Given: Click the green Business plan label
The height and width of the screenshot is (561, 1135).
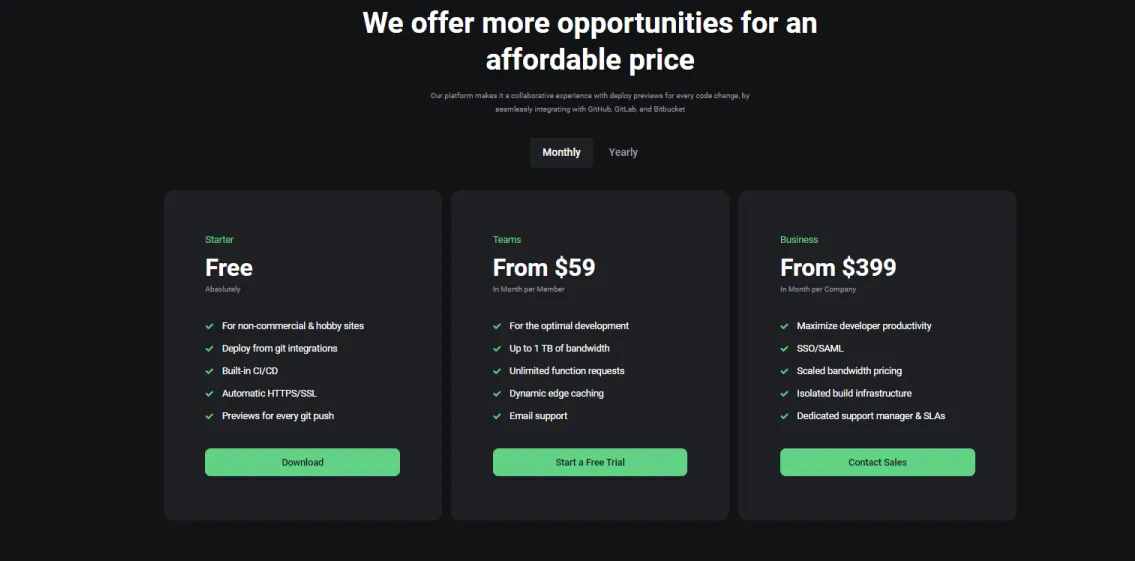Looking at the screenshot, I should pyautogui.click(x=799, y=240).
